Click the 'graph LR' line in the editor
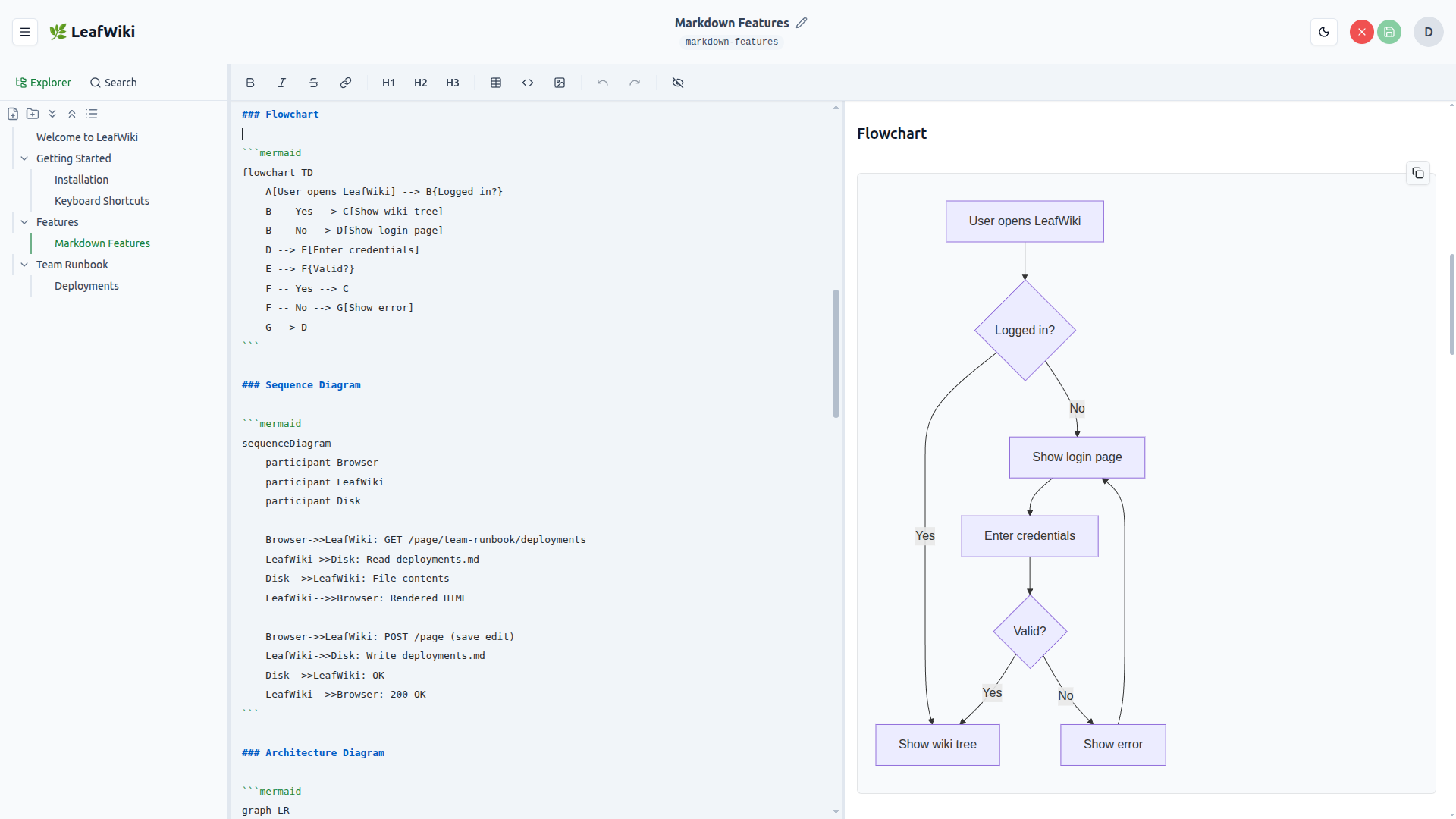Screen dimensions: 1456x819 coord(265,811)
